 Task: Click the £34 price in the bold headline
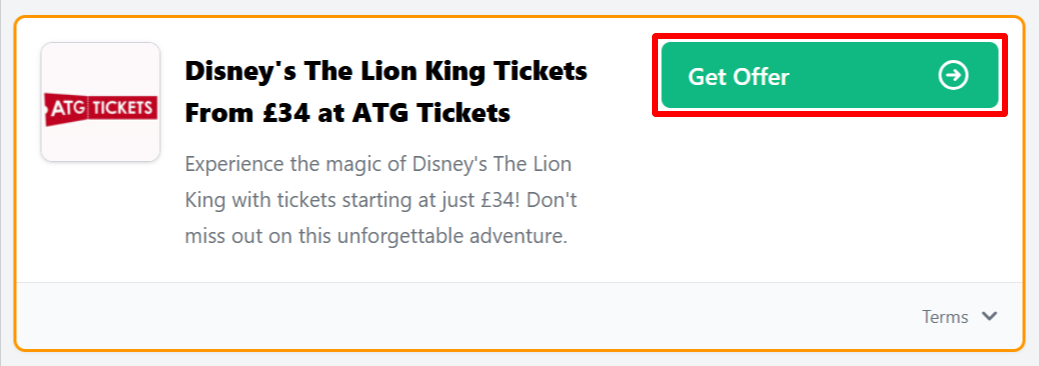tap(285, 113)
